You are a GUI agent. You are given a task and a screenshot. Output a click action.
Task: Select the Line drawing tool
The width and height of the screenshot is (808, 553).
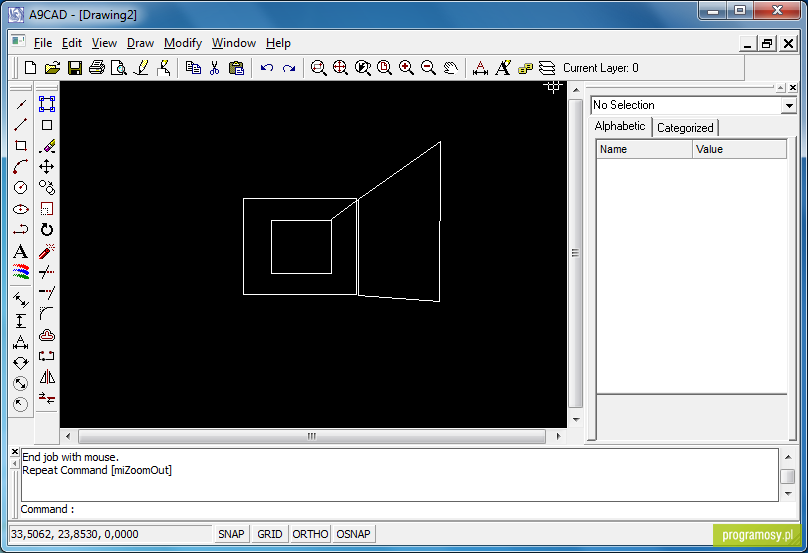point(21,125)
